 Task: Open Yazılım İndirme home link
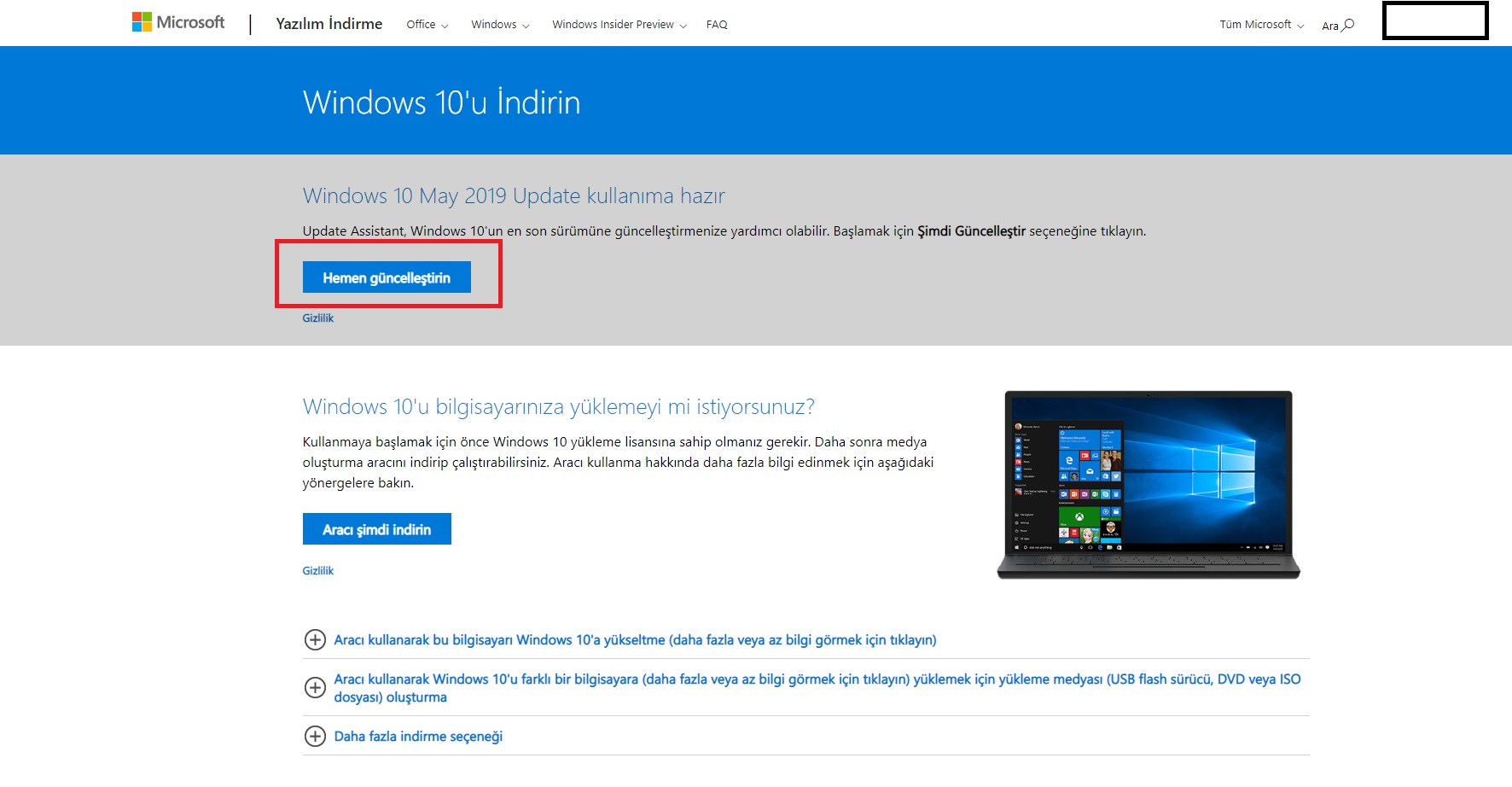click(329, 24)
